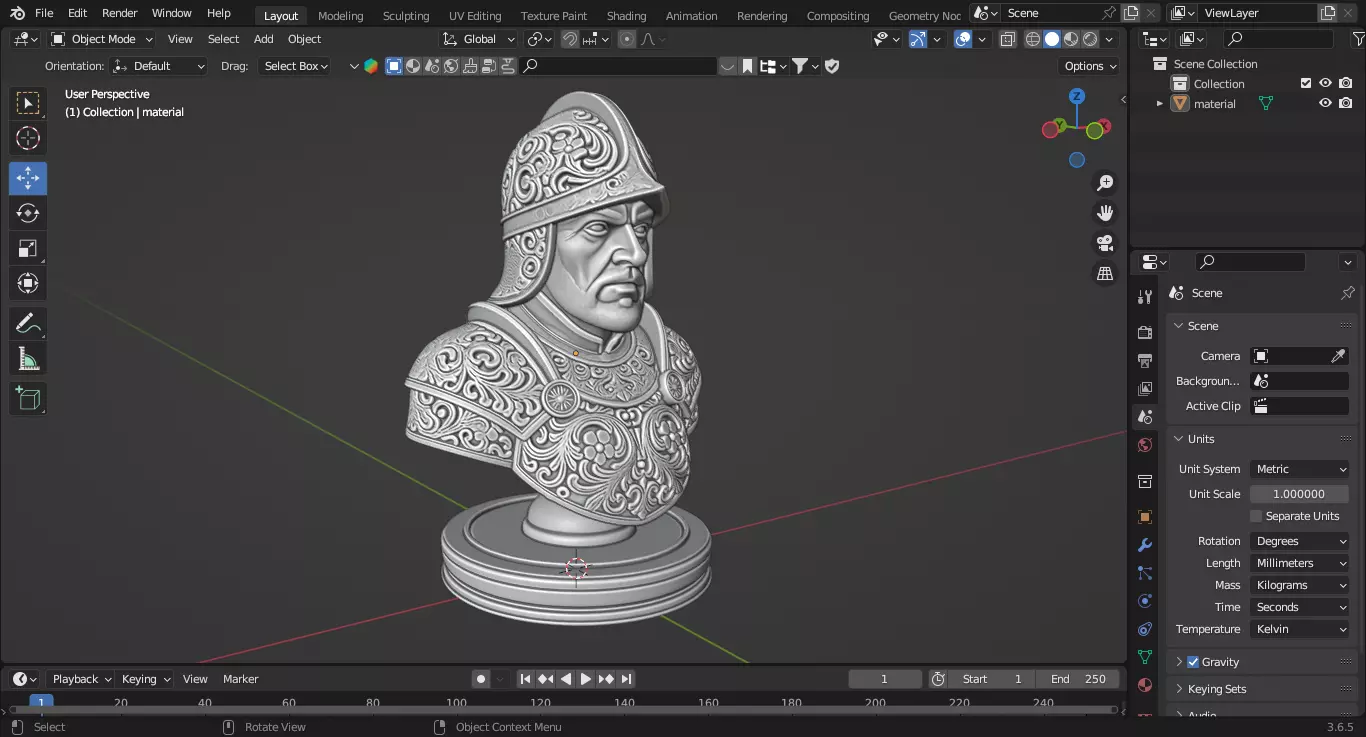Open the World properties tab
Screen dimensions: 1366x737
pos(1145,445)
